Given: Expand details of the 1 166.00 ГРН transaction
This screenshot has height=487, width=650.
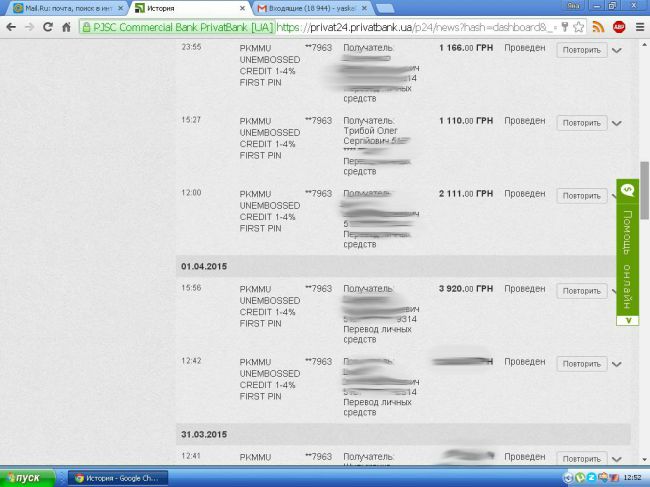Looking at the screenshot, I should (617, 50).
